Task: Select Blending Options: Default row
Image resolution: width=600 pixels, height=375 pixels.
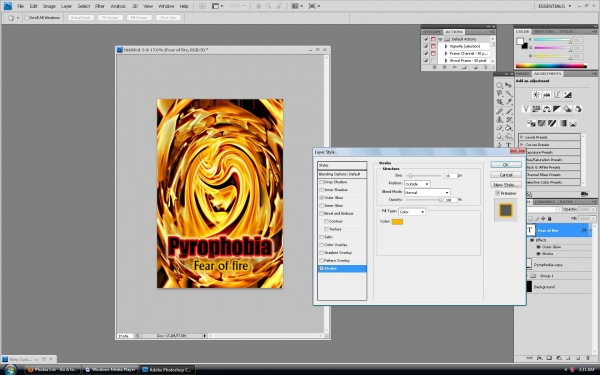Action: (x=342, y=174)
